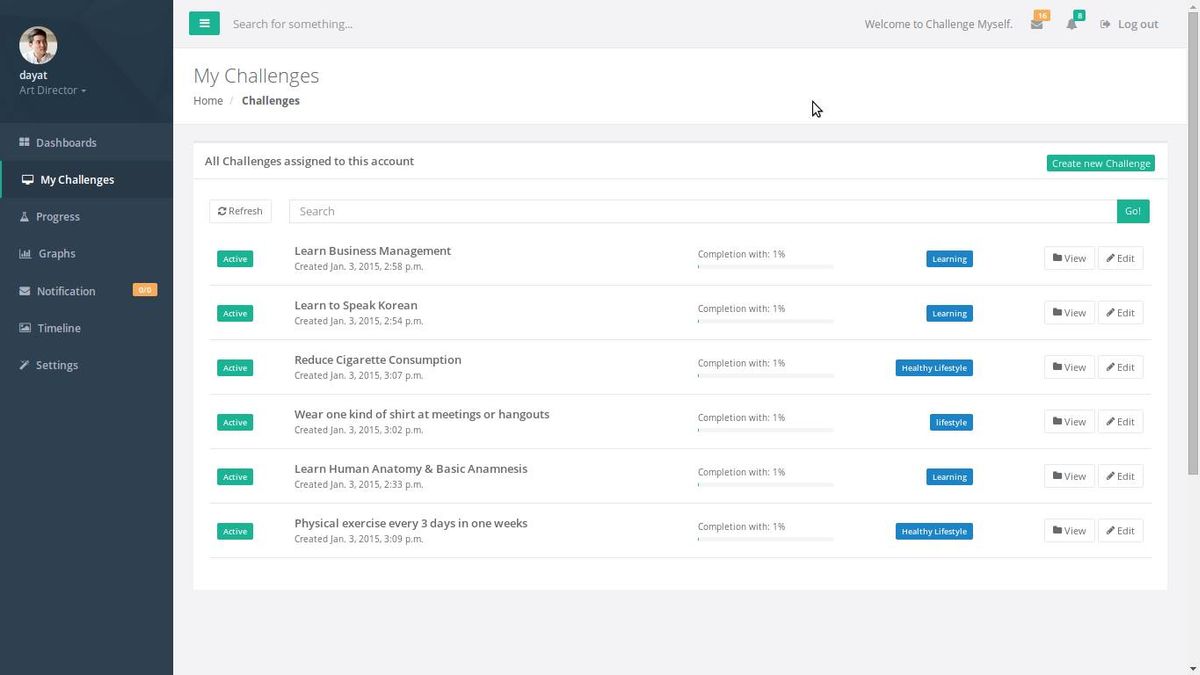Open the mail envelope messages icon
Image resolution: width=1200 pixels, height=675 pixels.
pyautogui.click(x=1037, y=24)
